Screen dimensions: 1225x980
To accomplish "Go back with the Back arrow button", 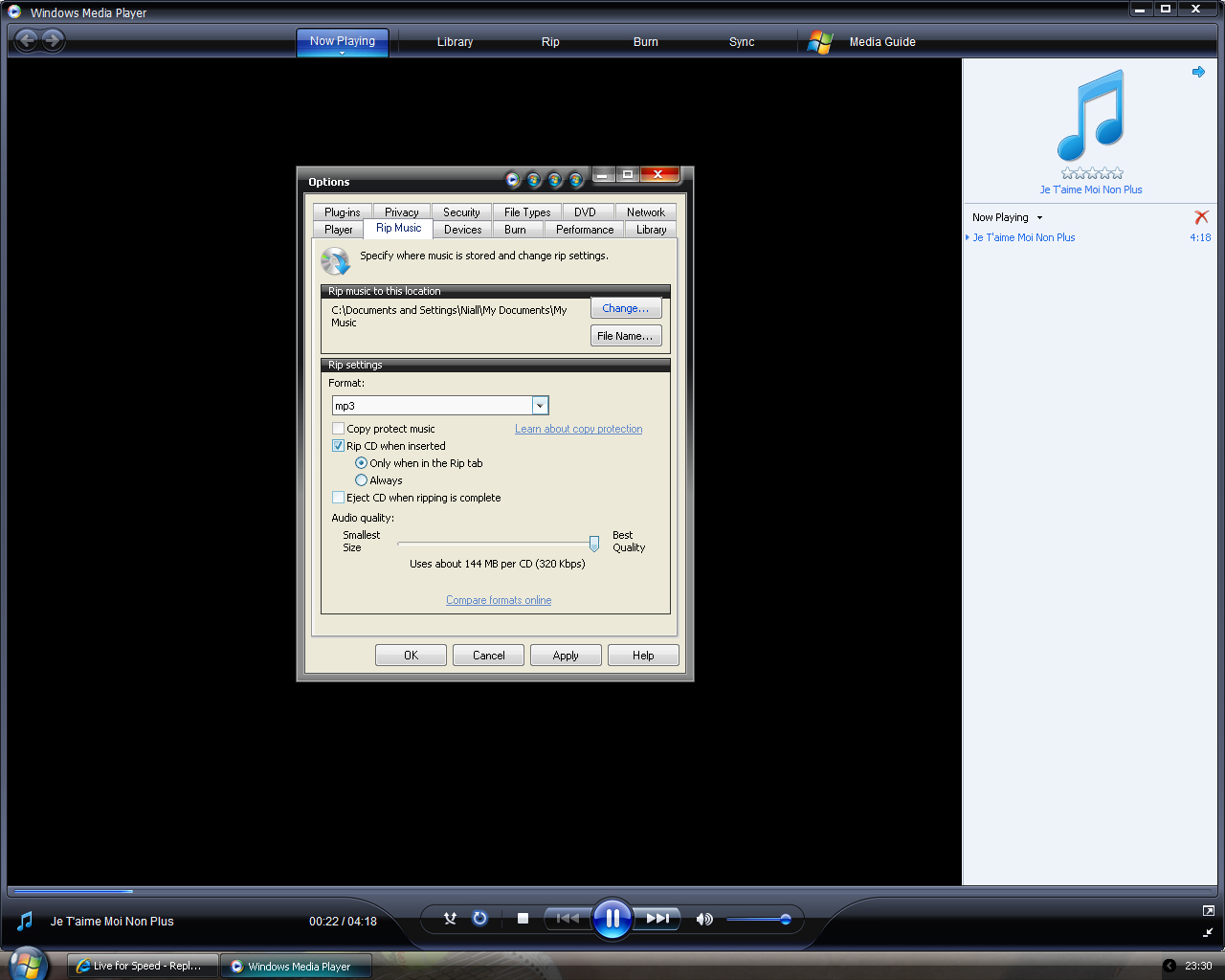I will pyautogui.click(x=27, y=40).
